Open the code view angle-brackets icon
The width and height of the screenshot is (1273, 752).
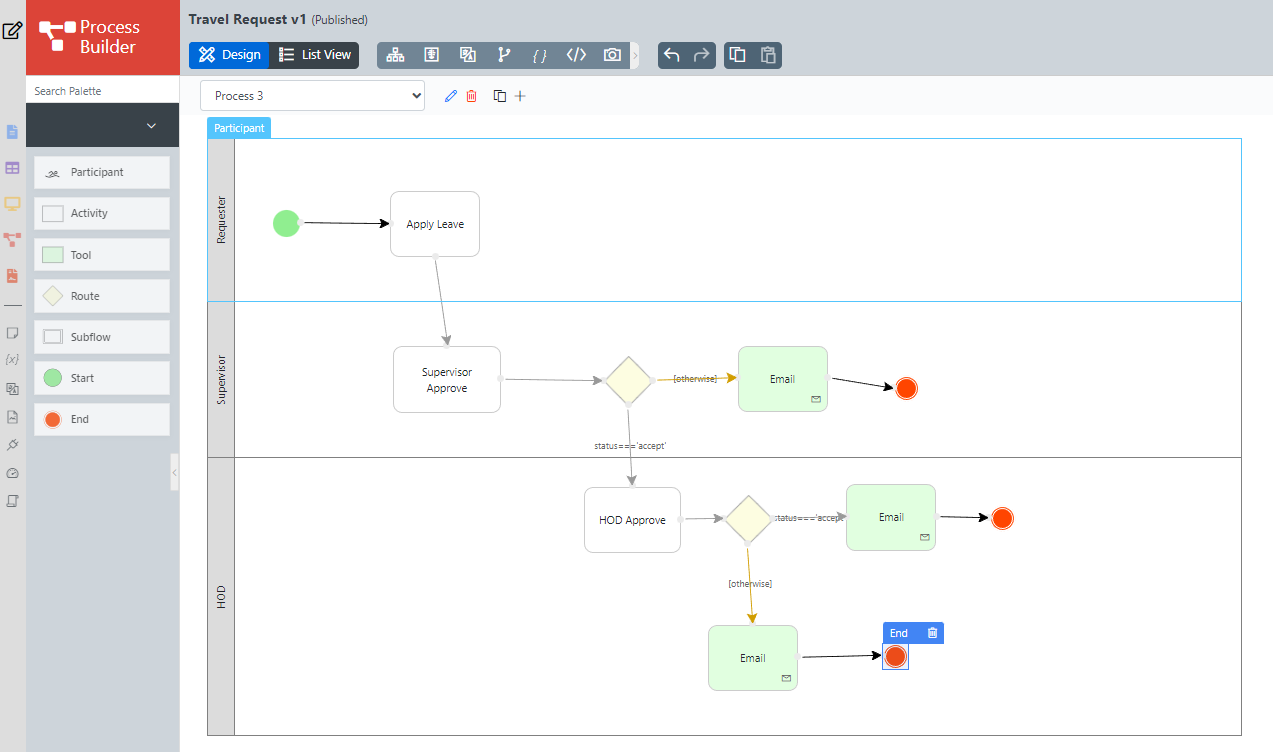tap(576, 55)
